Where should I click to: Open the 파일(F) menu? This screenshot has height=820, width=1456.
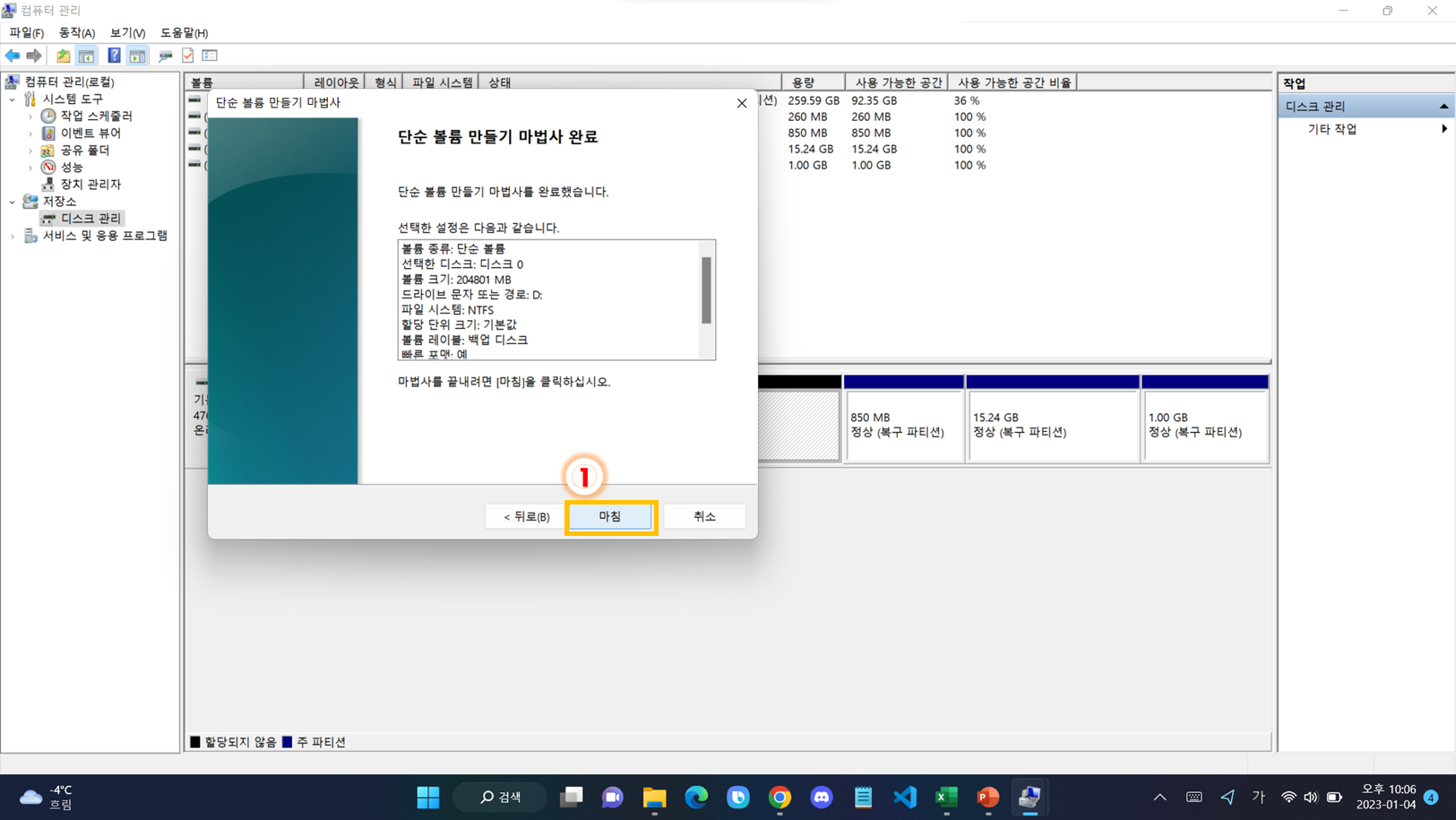pyautogui.click(x=26, y=32)
